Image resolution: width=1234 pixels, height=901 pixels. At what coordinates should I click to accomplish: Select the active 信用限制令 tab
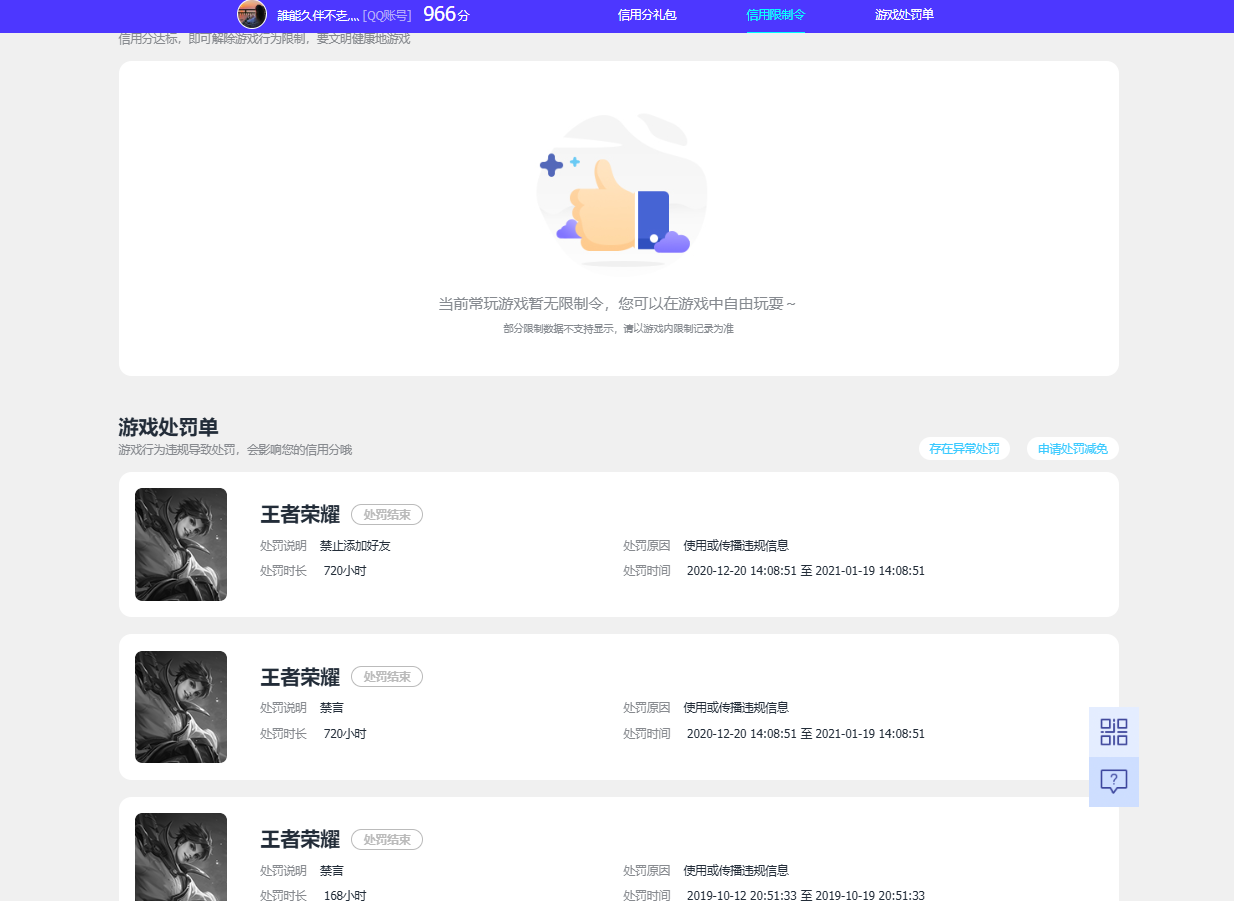(x=776, y=15)
